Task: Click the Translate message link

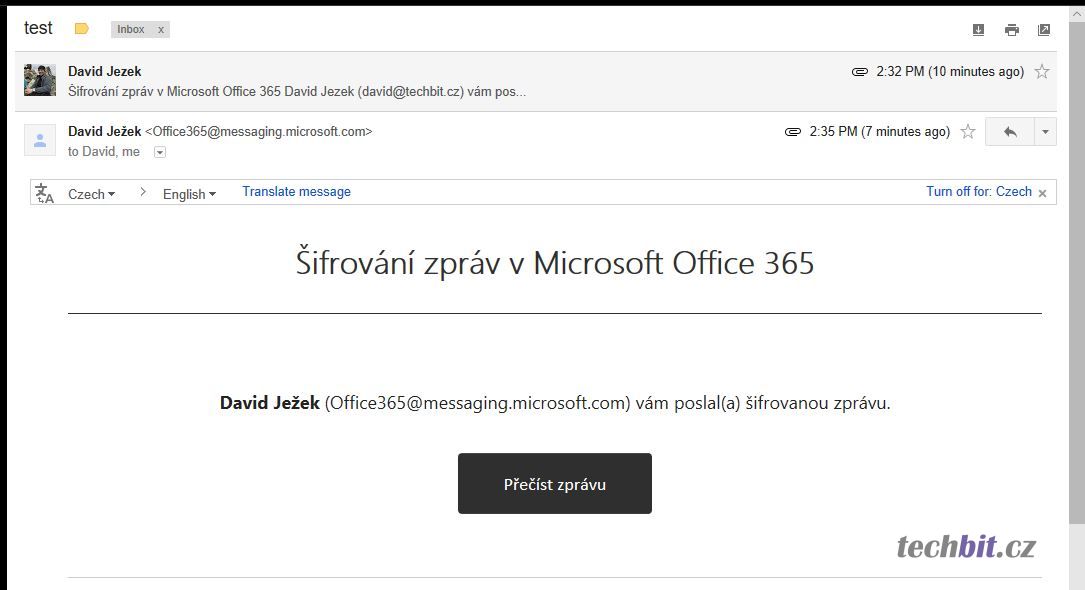Action: coord(296,192)
